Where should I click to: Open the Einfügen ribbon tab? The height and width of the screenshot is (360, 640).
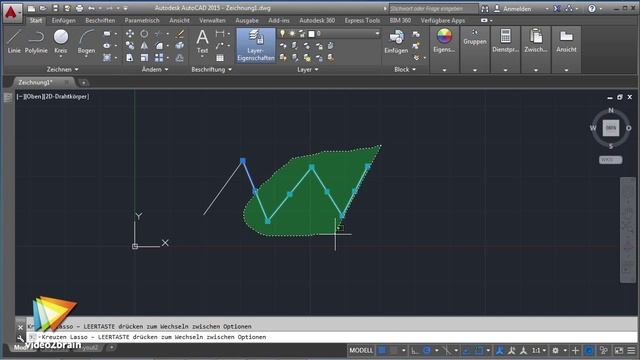pyautogui.click(x=64, y=20)
